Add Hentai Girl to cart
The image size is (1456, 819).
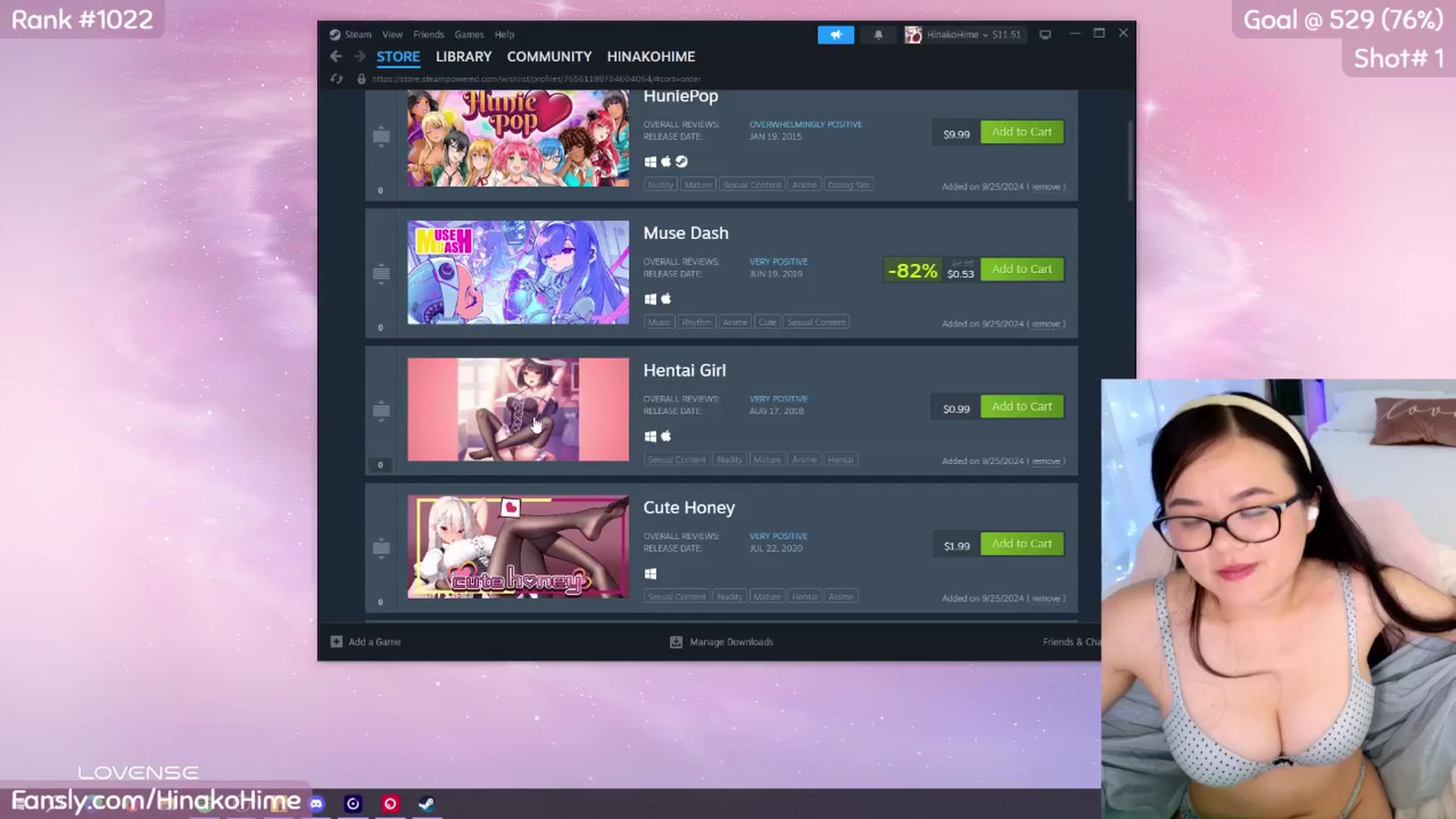[x=1021, y=406]
